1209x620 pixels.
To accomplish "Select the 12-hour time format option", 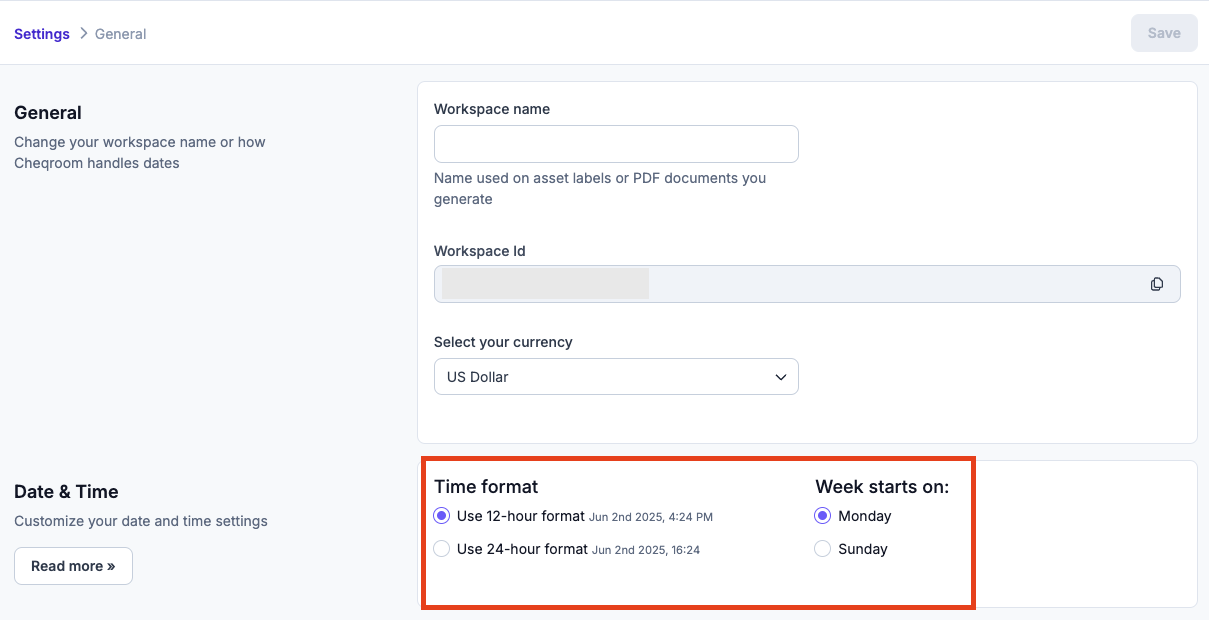I will coord(442,516).
